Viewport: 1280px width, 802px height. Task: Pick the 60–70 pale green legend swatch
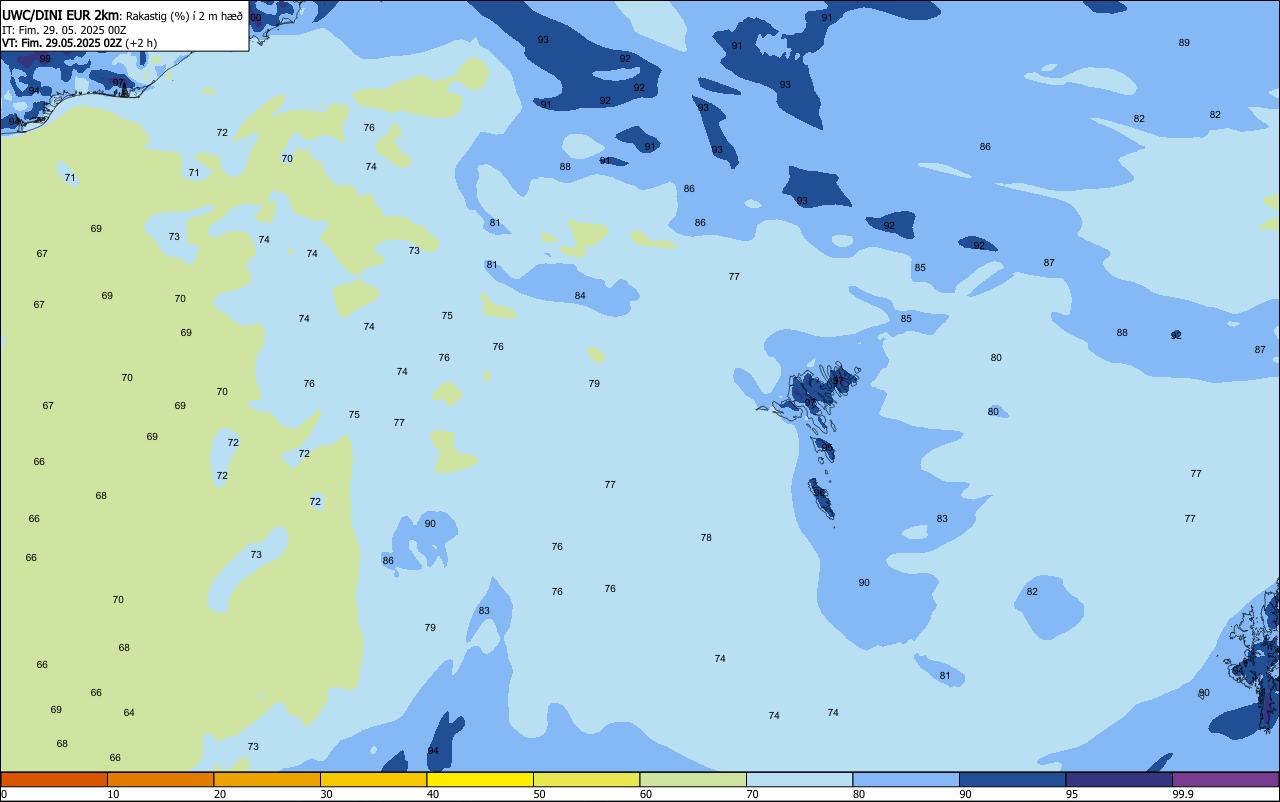(693, 779)
